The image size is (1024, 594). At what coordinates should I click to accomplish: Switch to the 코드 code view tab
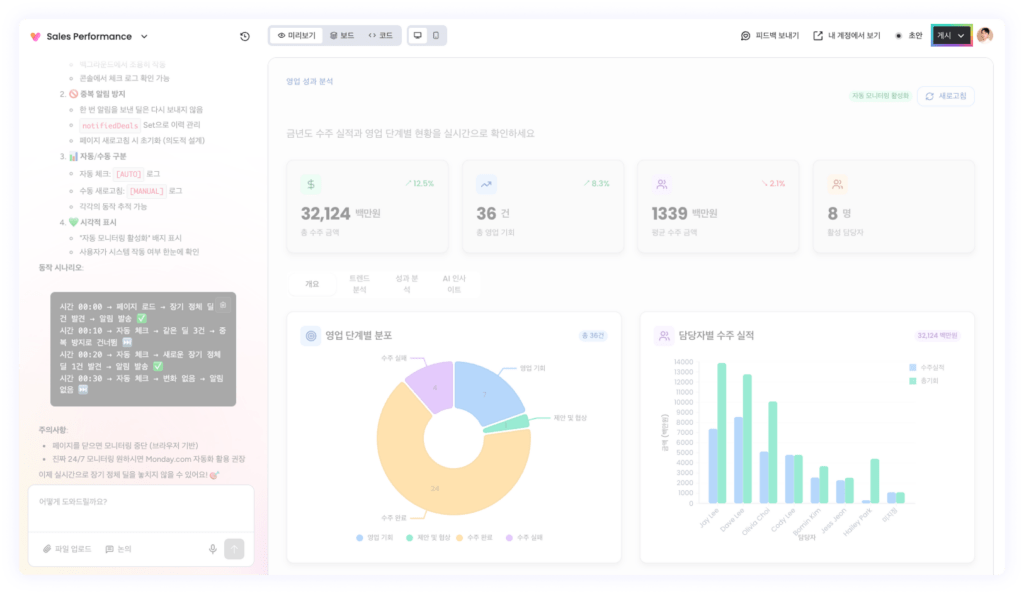(x=381, y=35)
